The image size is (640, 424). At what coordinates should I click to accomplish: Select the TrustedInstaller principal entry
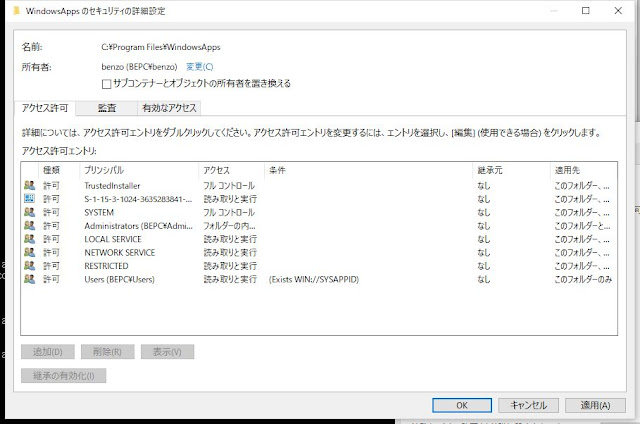pyautogui.click(x=112, y=186)
